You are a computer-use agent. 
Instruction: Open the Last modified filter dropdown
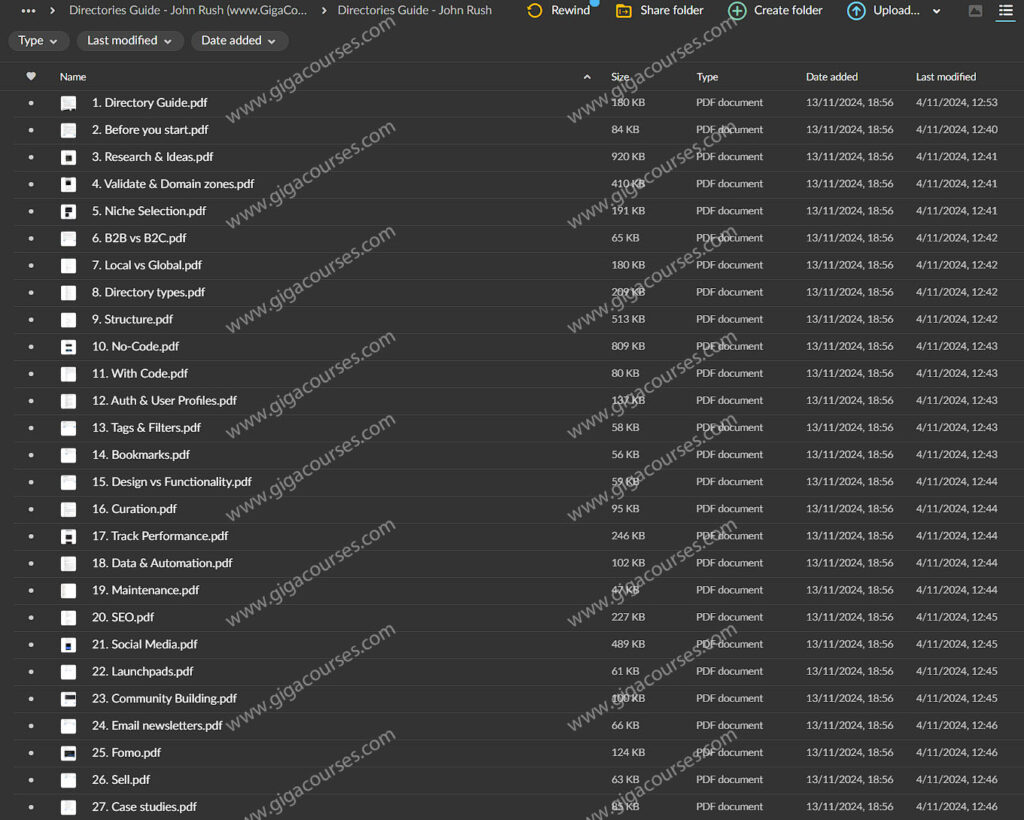click(130, 41)
